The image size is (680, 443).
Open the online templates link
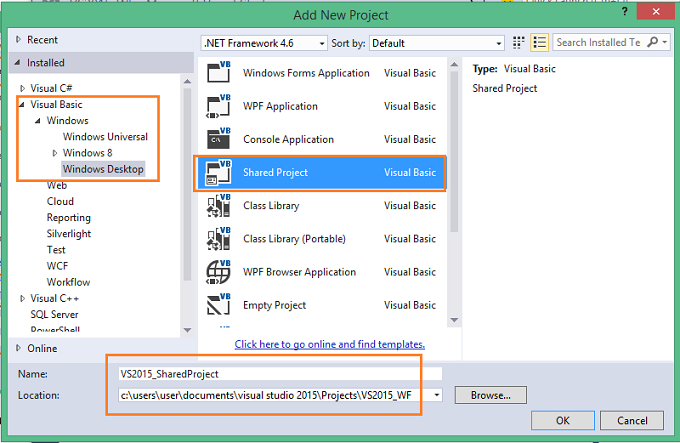[330, 344]
